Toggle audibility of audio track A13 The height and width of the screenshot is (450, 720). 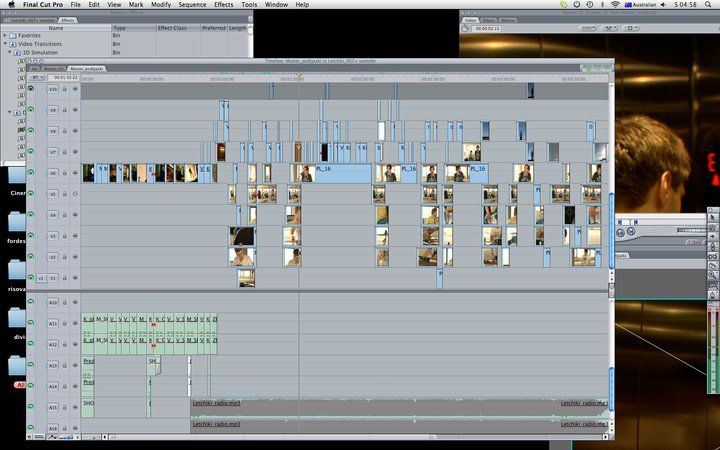tap(31, 365)
